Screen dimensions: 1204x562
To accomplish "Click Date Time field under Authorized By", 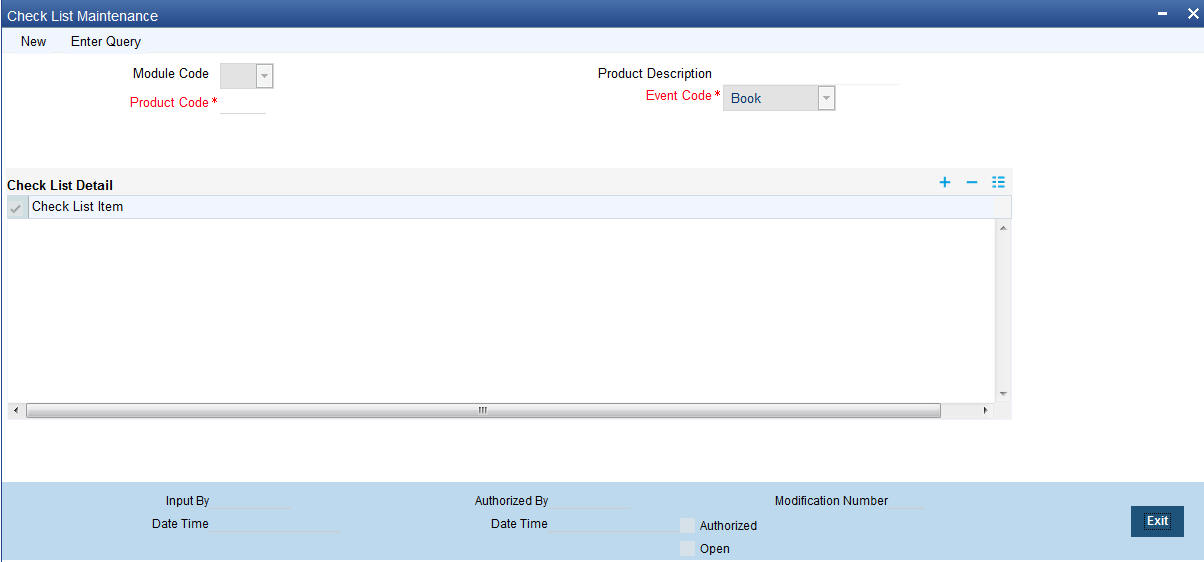I will click(614, 523).
